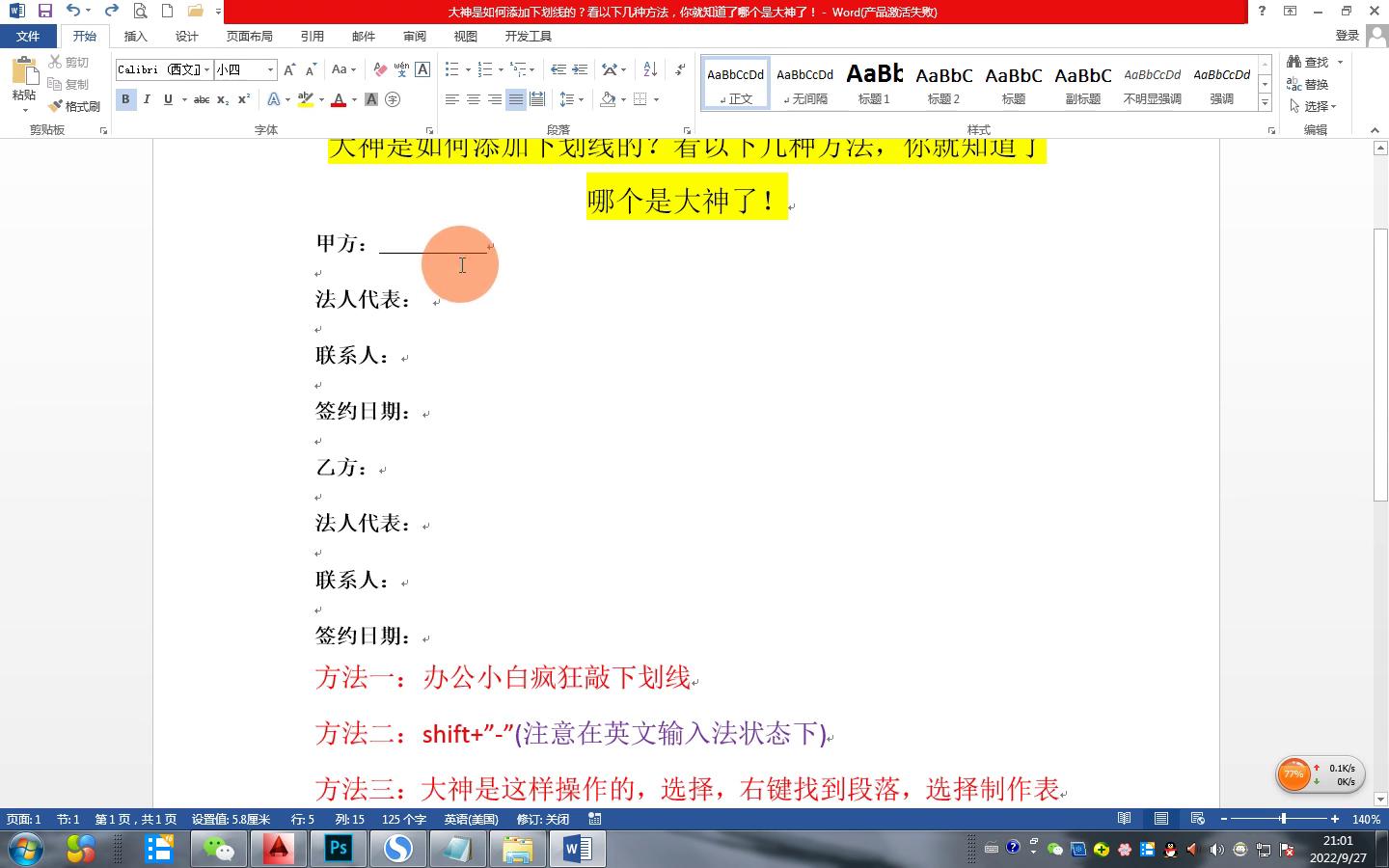Click the sort (A-Z) icon
The image size is (1389, 868).
pyautogui.click(x=650, y=69)
